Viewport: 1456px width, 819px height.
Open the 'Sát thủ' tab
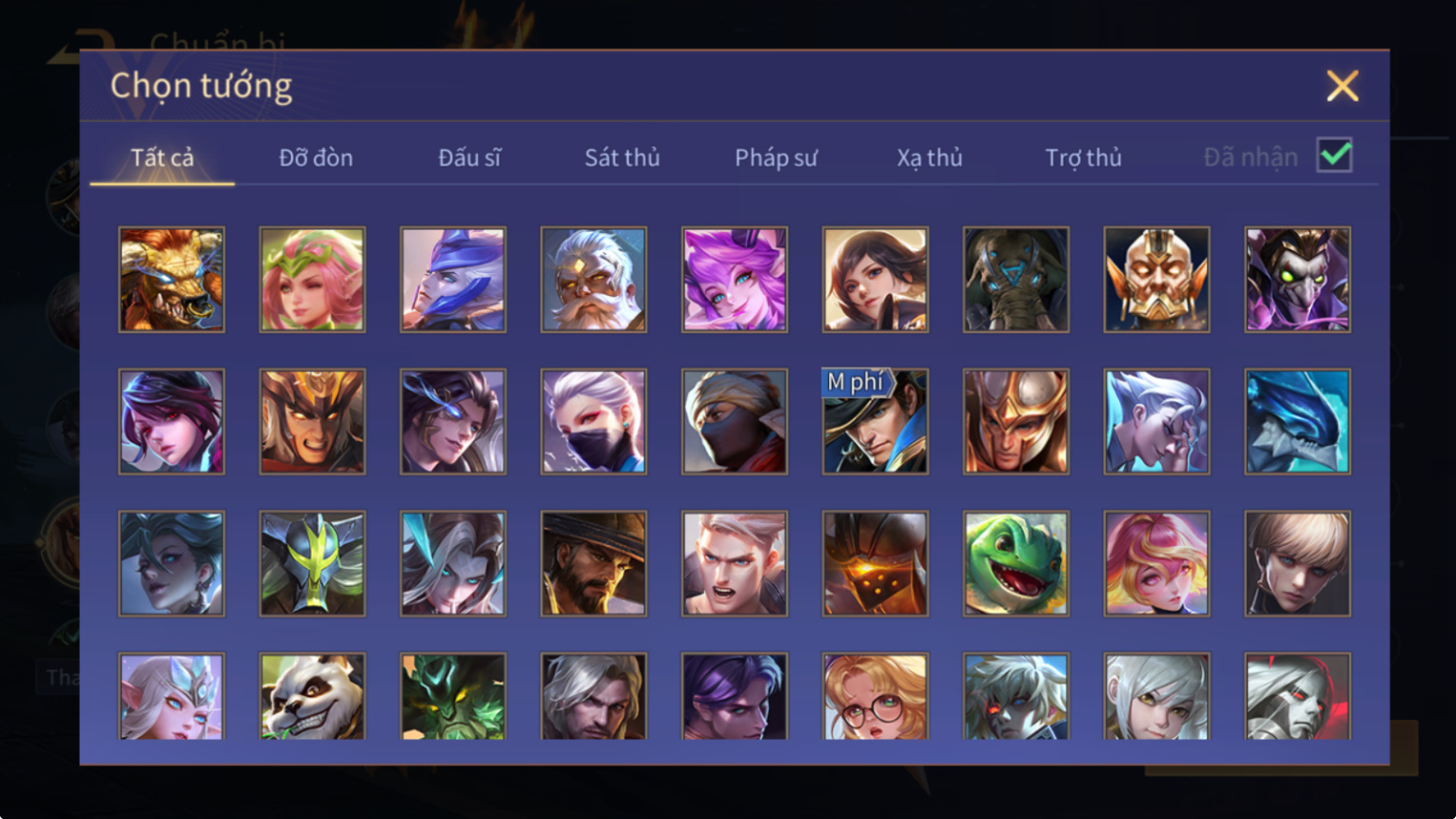click(x=621, y=158)
